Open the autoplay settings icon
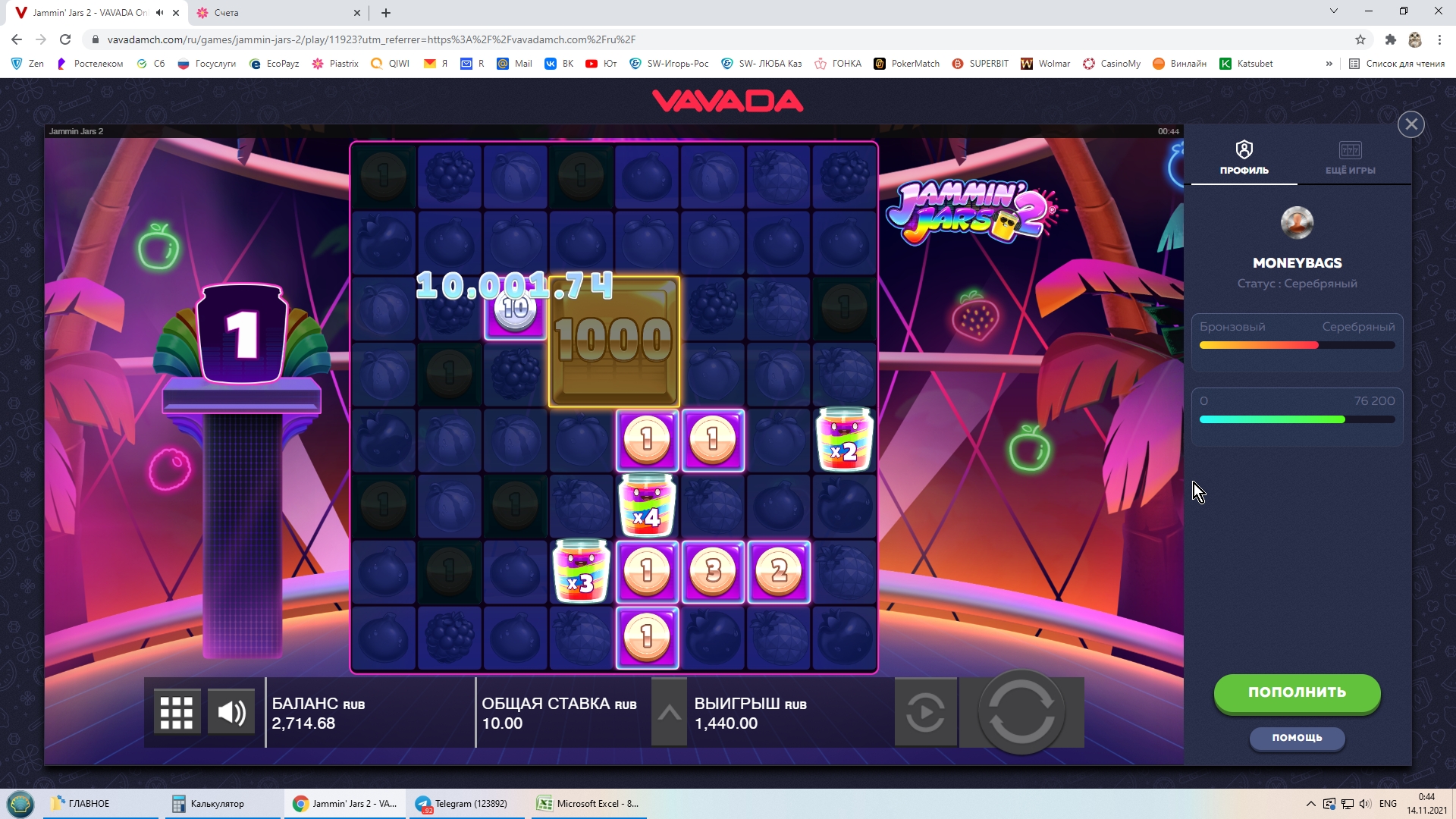Image resolution: width=1456 pixels, height=819 pixels. pyautogui.click(x=925, y=712)
